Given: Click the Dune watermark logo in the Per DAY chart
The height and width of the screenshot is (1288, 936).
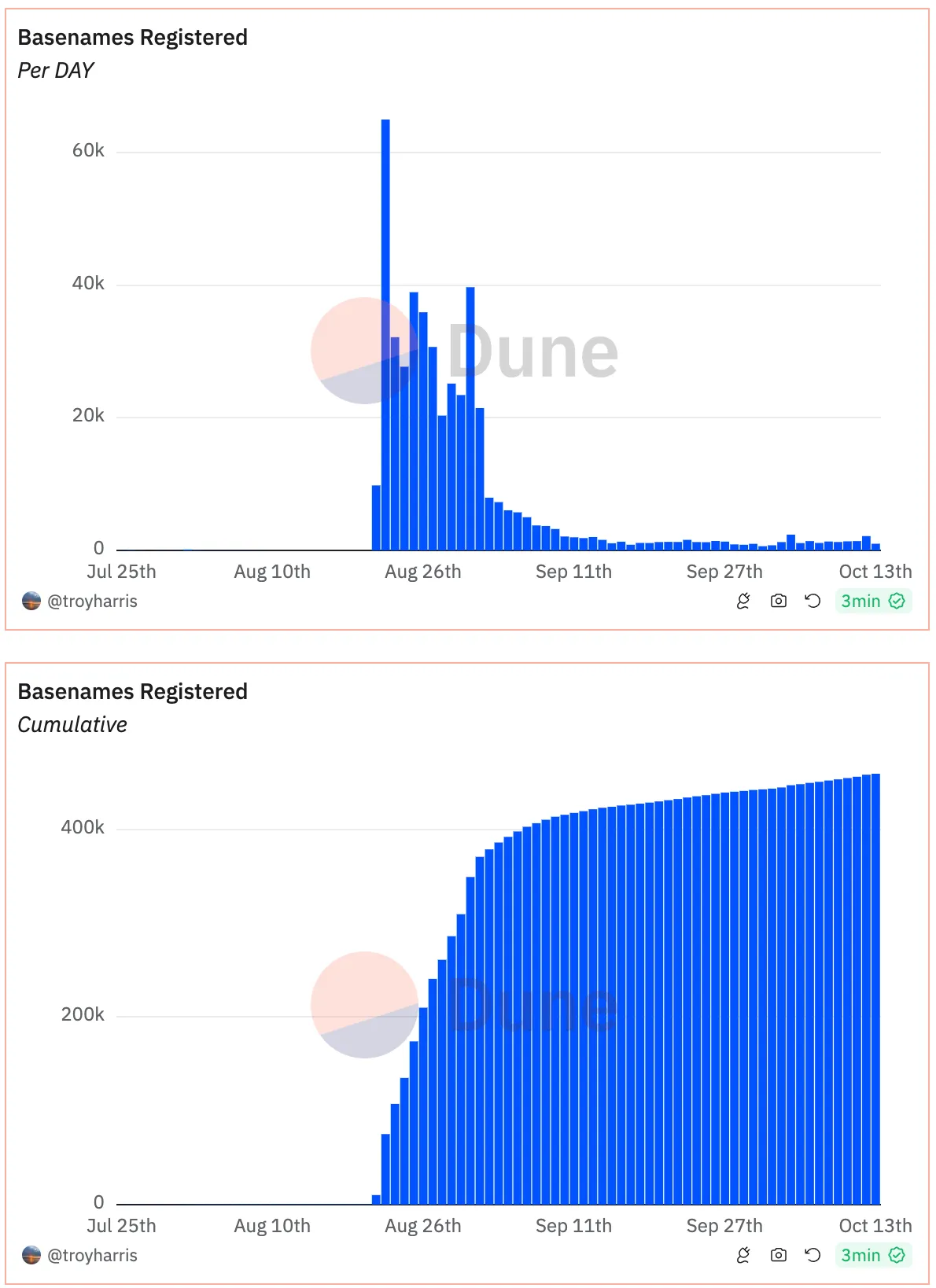Looking at the screenshot, I should (464, 351).
